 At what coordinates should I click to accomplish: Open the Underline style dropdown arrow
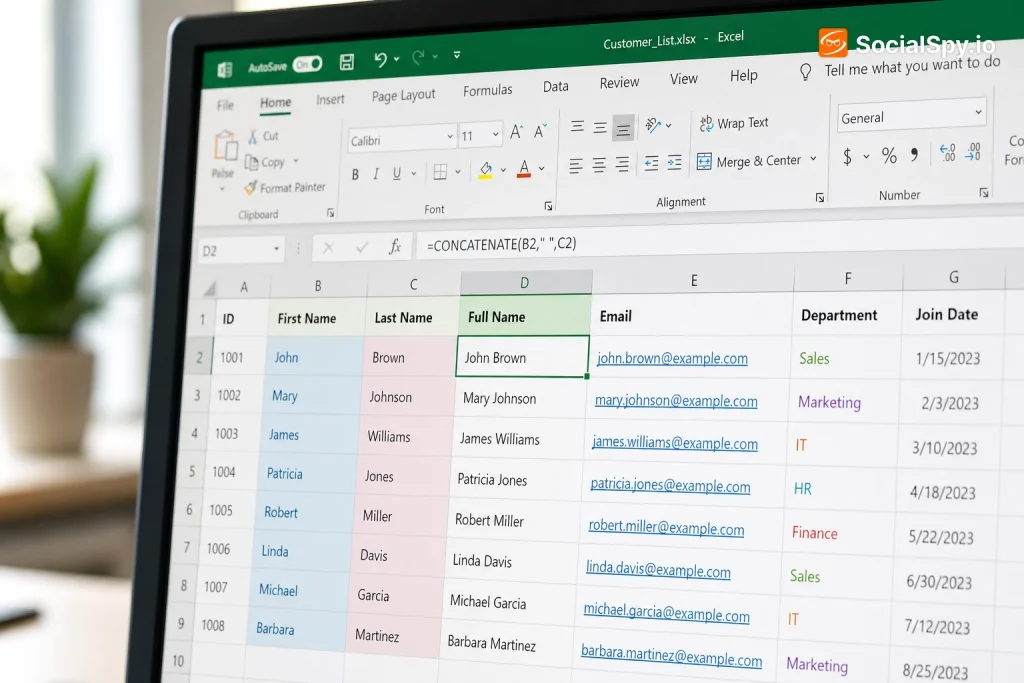[x=413, y=173]
